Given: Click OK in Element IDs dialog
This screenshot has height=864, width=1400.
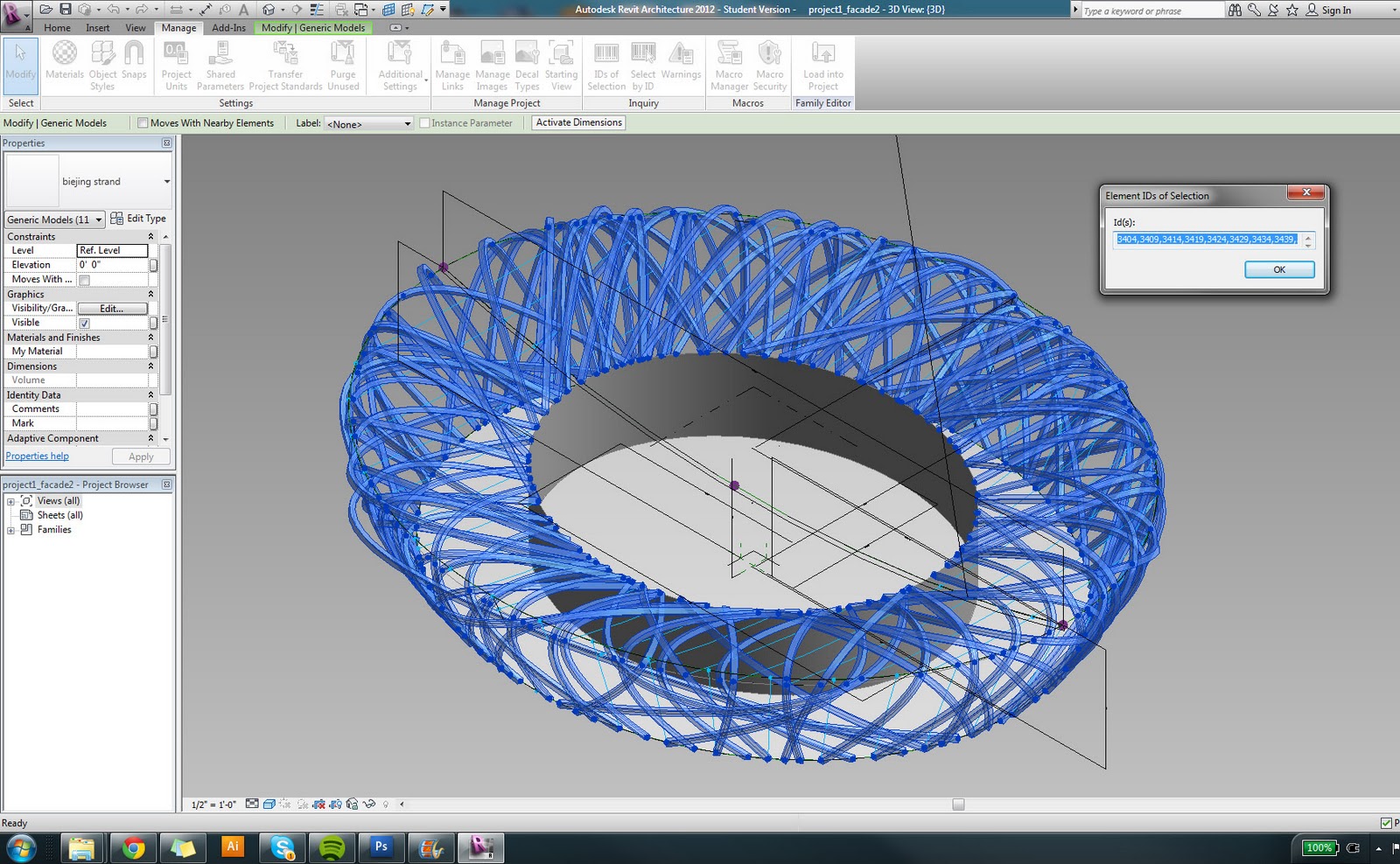Looking at the screenshot, I should (1279, 269).
